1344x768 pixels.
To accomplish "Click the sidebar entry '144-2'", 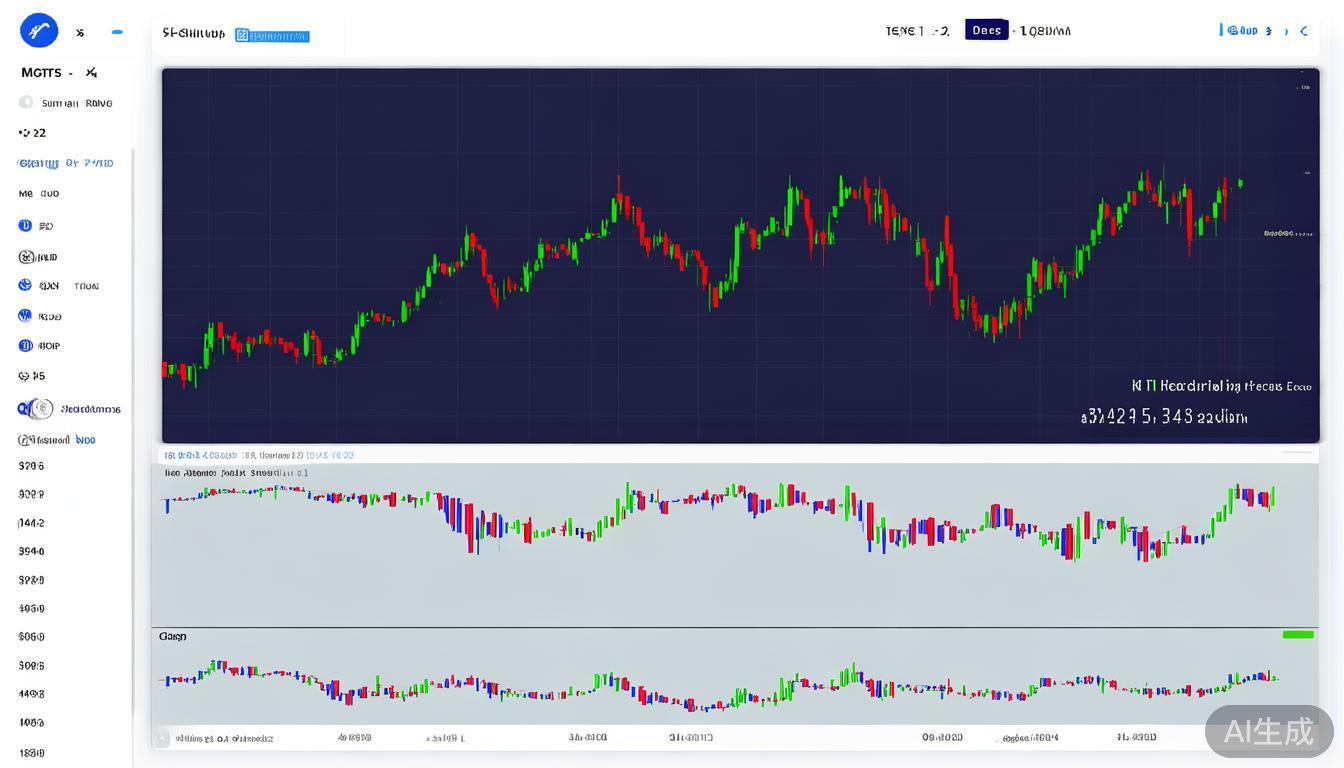I will [x=31, y=522].
